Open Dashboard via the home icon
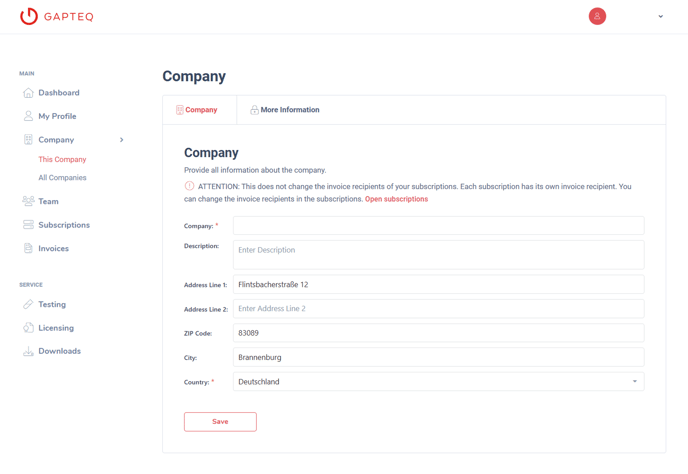Screen dimensions: 688x474 28,93
